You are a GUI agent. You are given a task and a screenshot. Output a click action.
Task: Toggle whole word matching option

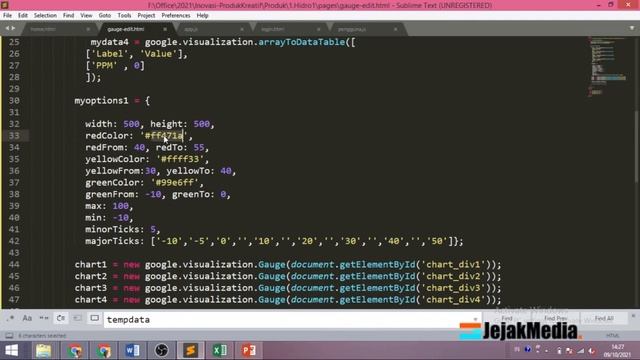coord(44,318)
